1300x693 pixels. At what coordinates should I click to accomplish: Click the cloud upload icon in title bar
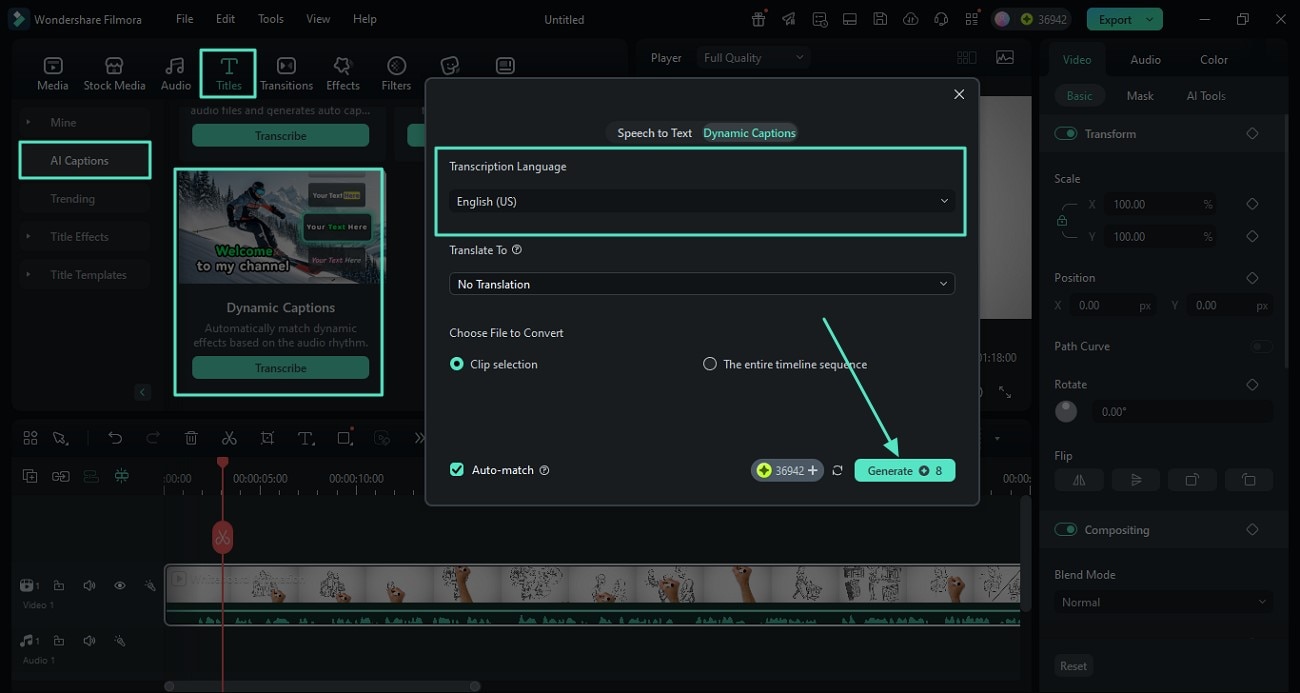coord(910,19)
